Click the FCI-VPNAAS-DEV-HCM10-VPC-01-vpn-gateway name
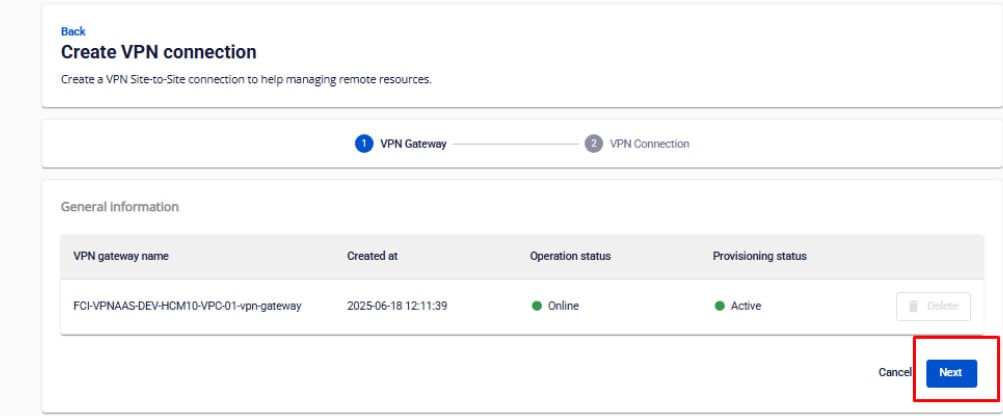This screenshot has width=1003, height=416. (x=187, y=306)
